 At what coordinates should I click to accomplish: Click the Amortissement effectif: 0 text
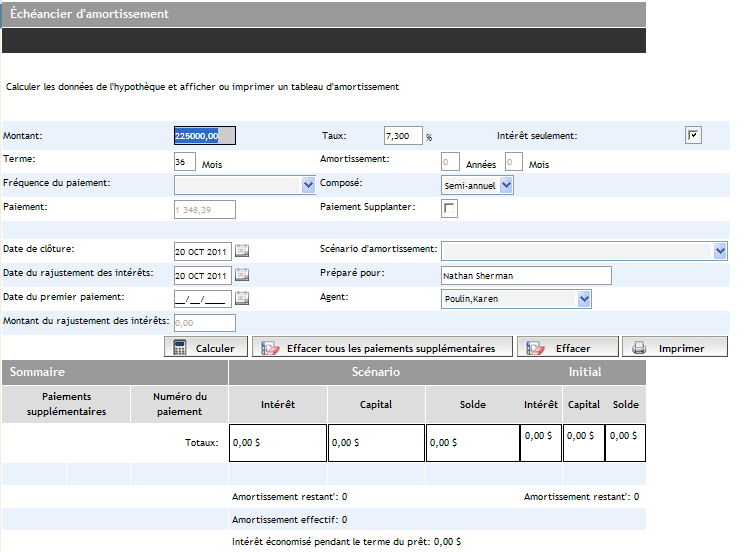(x=289, y=520)
